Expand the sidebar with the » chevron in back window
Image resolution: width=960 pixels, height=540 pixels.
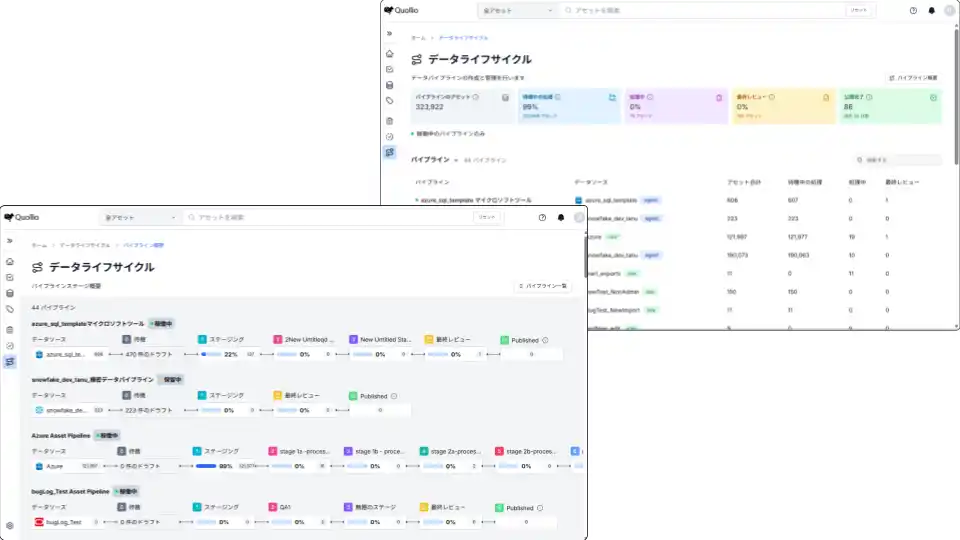389,33
